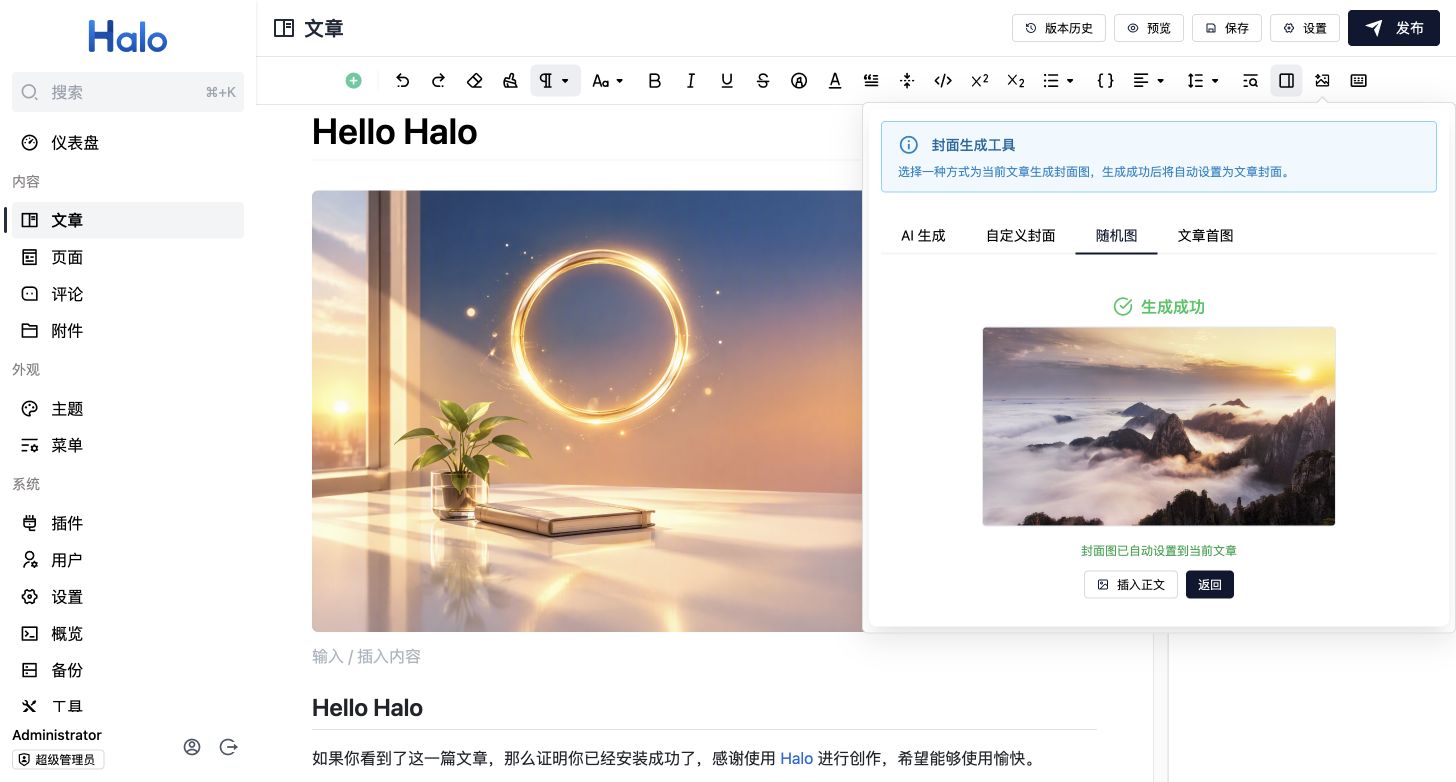The height and width of the screenshot is (782, 1456).
Task: Toggle bold formatting
Action: (x=655, y=81)
